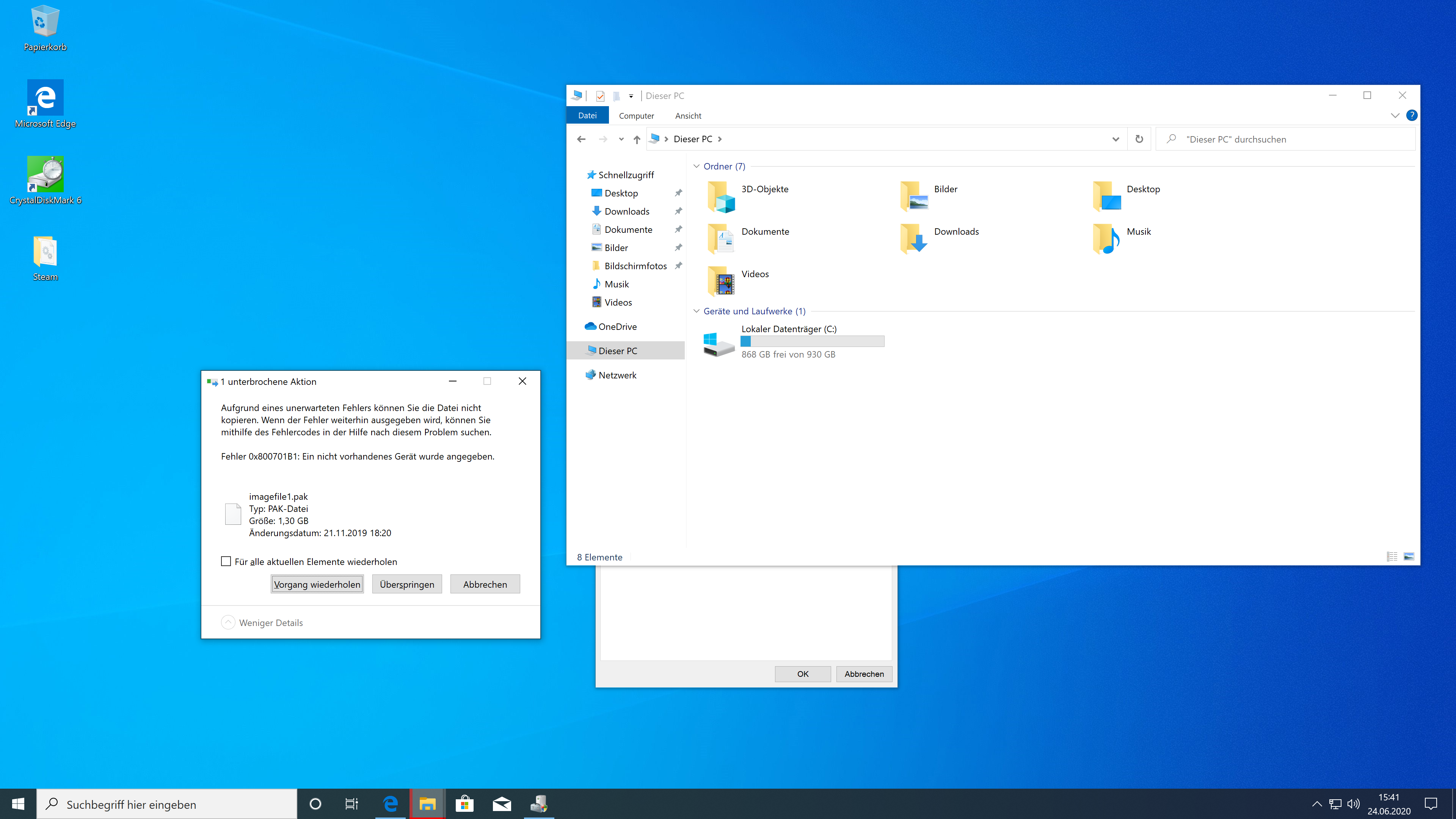Image resolution: width=1456 pixels, height=819 pixels.
Task: Click the Explorer forward arrow
Action: tap(603, 139)
